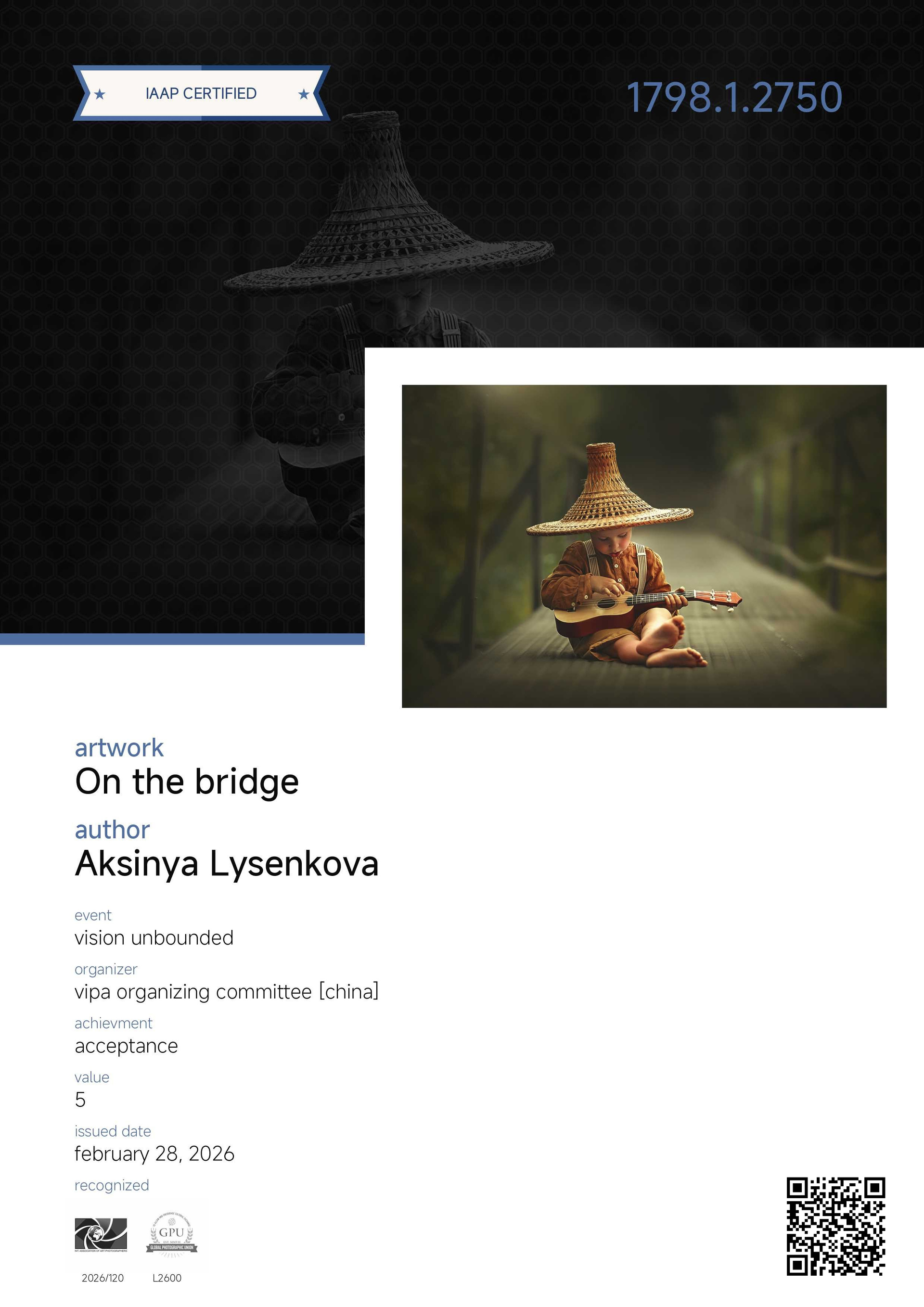
Task: Click the artwork title On the bridge
Action: tap(187, 782)
